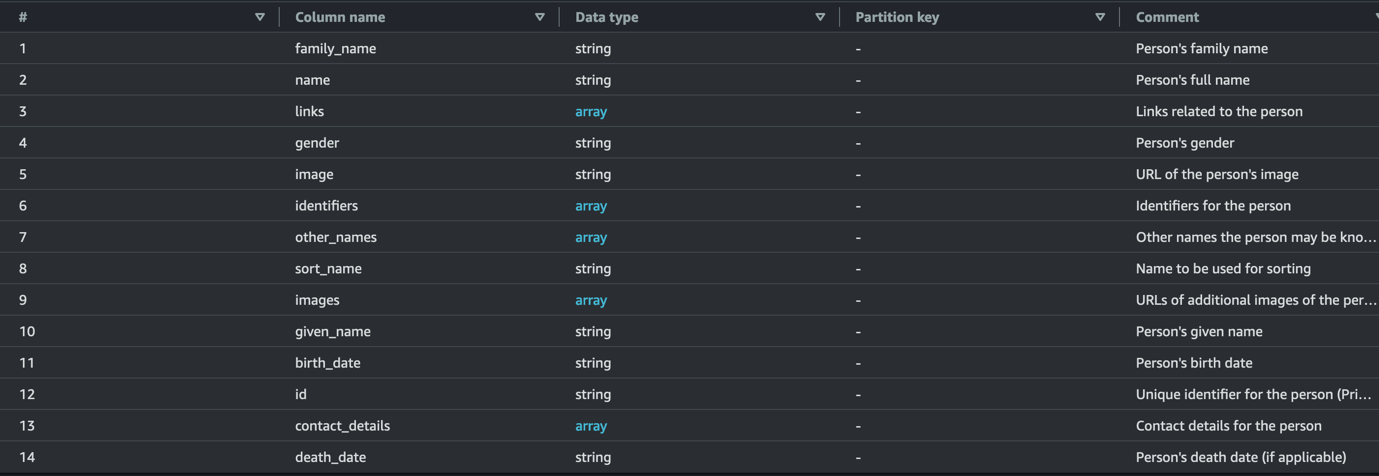
Task: Open the other_names array type link
Action: click(591, 237)
